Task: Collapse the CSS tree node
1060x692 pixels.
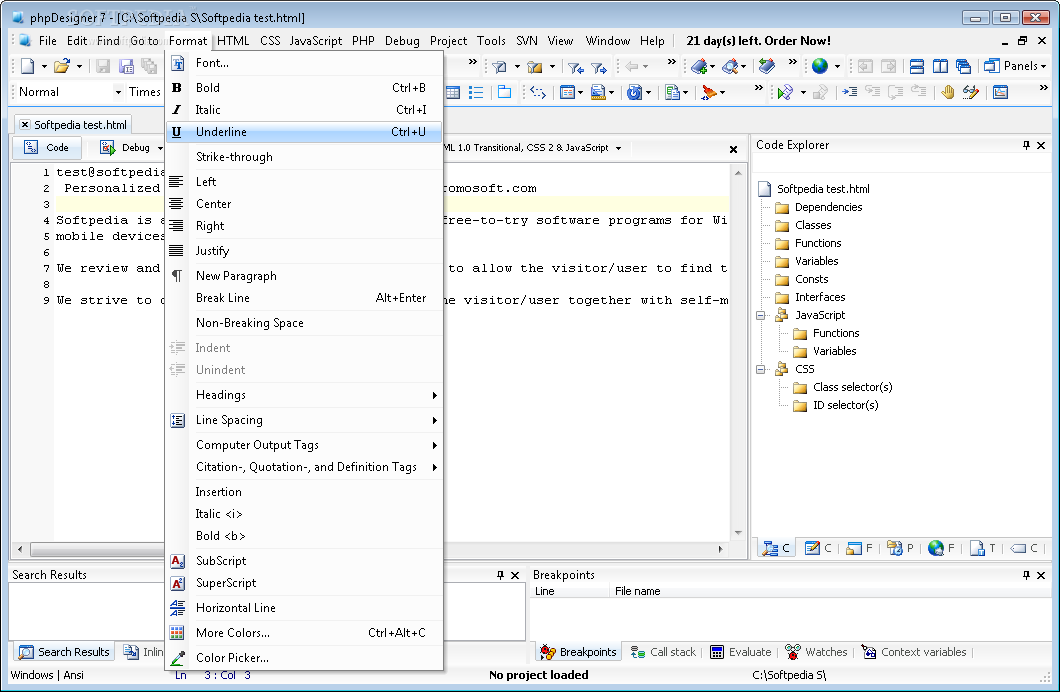Action: pos(761,369)
